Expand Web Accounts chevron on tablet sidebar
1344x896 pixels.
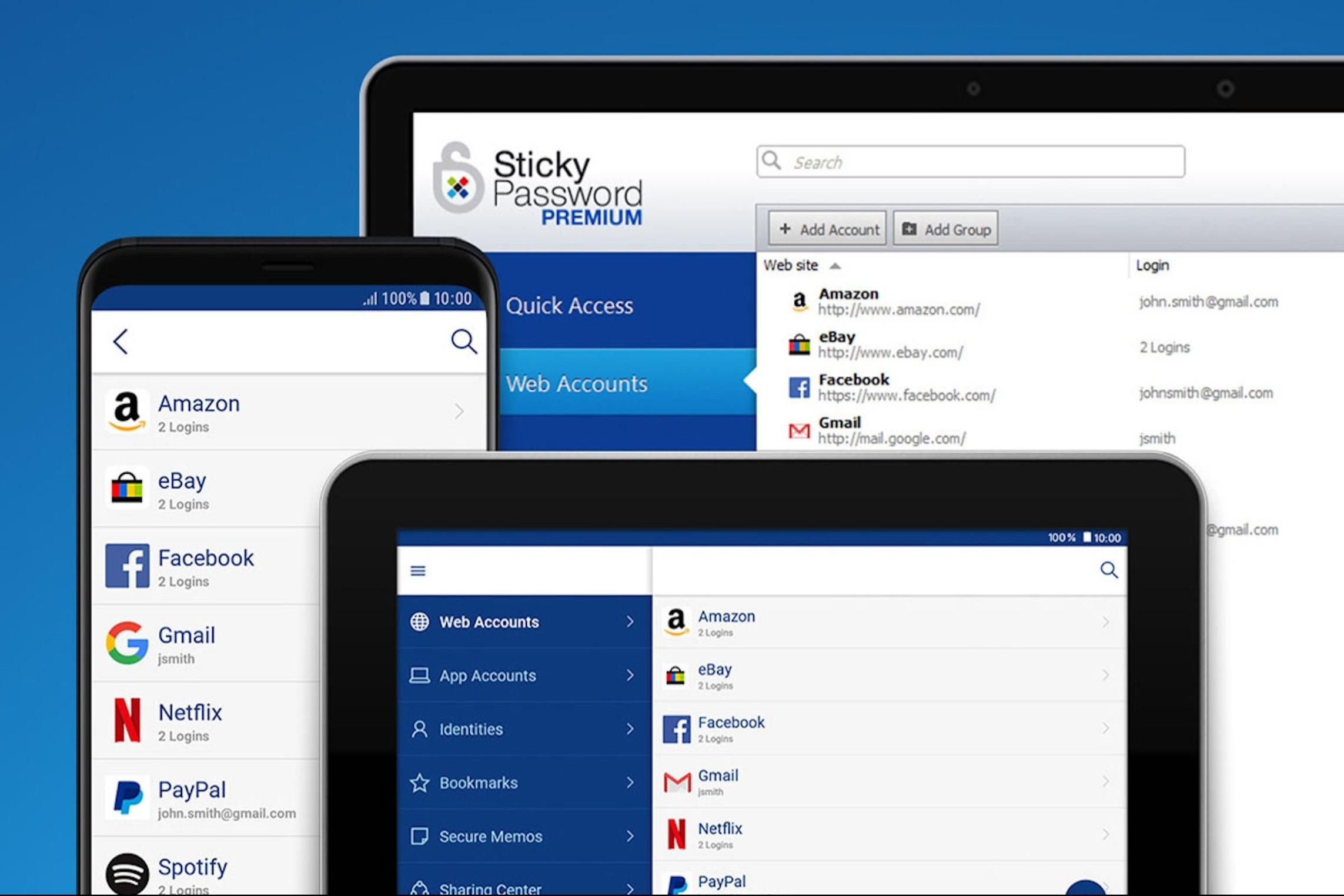tap(630, 621)
